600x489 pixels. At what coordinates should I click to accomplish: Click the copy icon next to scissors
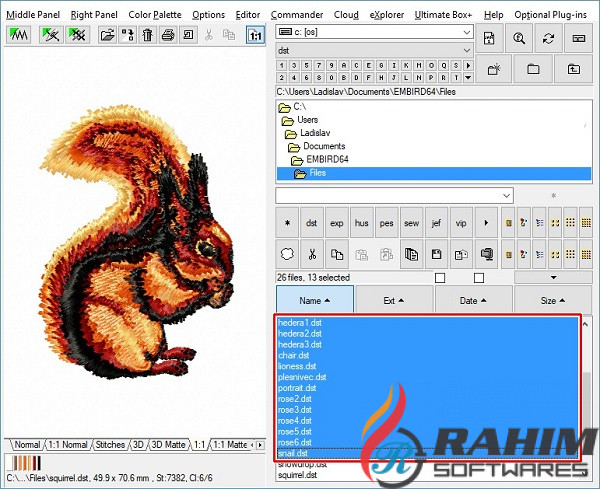pyautogui.click(x=337, y=254)
